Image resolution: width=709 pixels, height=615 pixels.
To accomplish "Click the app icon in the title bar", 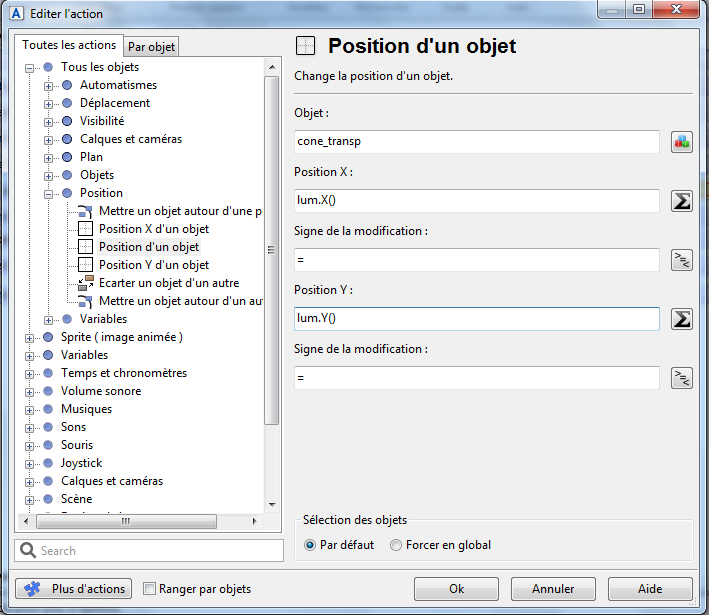I will point(16,14).
